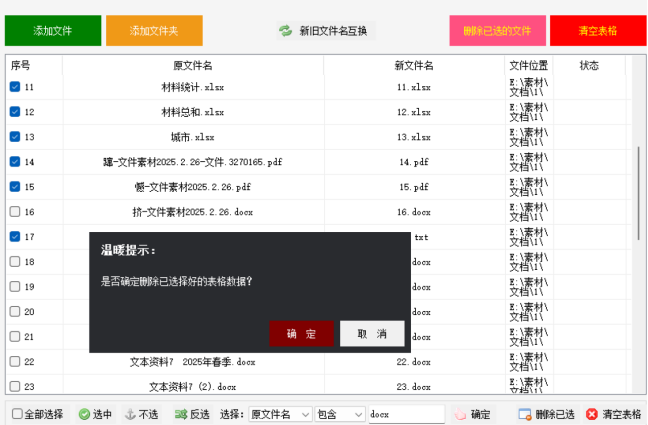Image resolution: width=648 pixels, height=425 pixels.
Task: Check row 21 checkbox
Action: point(15,337)
